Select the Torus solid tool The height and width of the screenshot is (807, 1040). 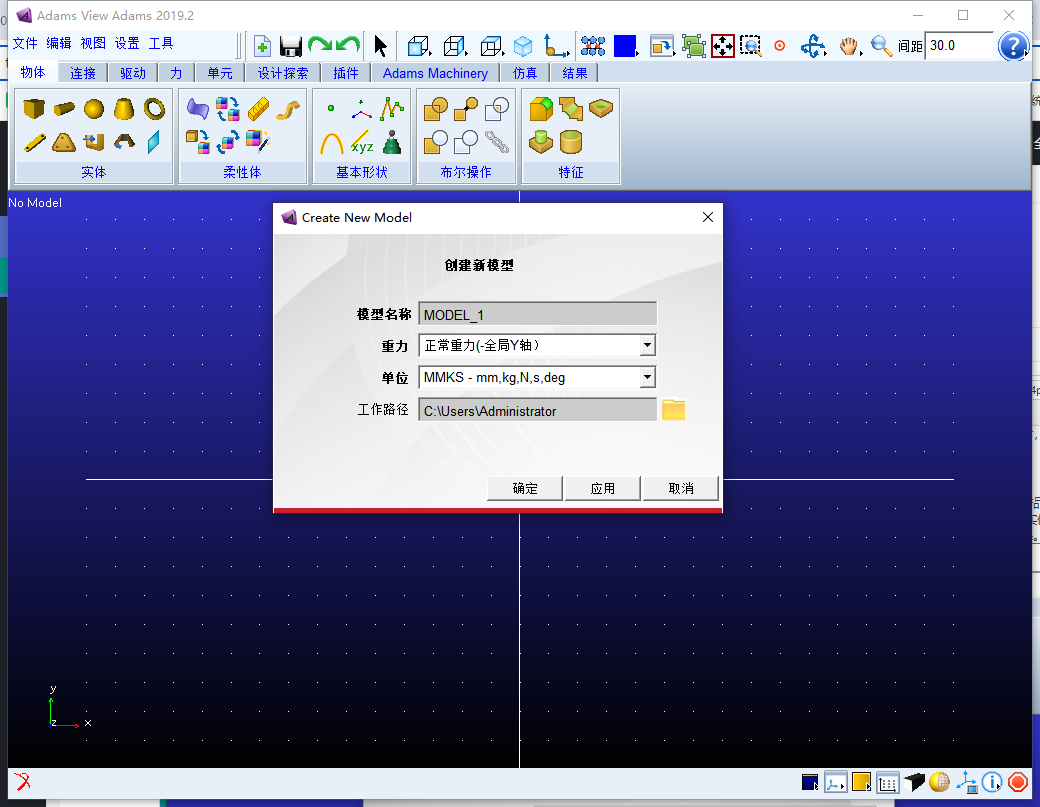click(155, 108)
